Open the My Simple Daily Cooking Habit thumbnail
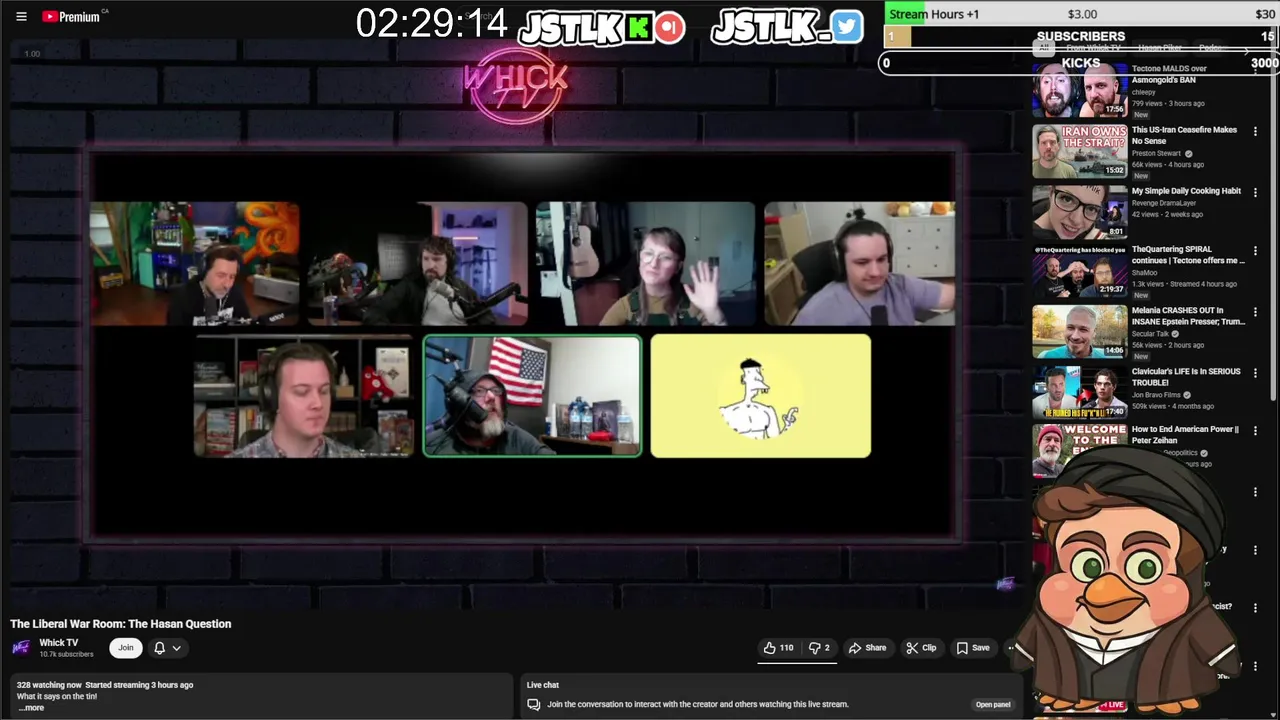This screenshot has height=720, width=1280. (x=1080, y=211)
